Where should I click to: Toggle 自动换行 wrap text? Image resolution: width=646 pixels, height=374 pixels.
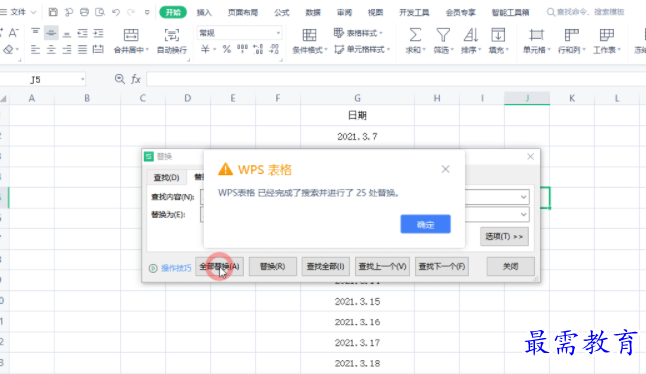click(172, 35)
